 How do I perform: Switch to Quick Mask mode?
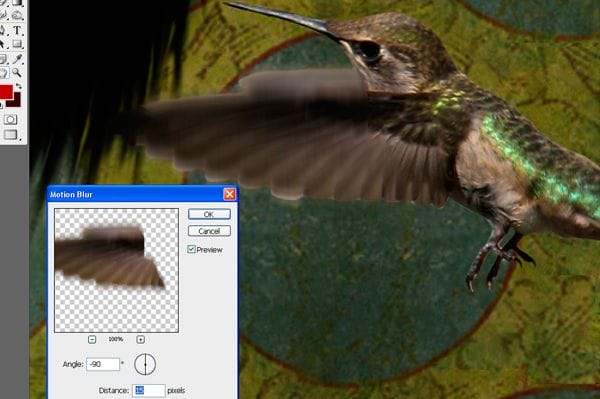[x=10, y=120]
